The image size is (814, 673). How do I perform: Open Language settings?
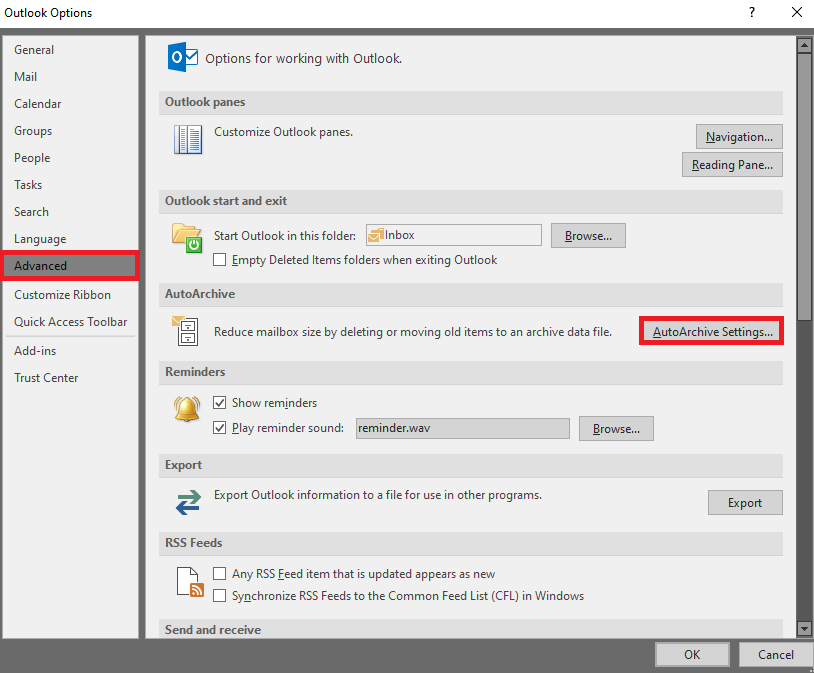pos(70,239)
